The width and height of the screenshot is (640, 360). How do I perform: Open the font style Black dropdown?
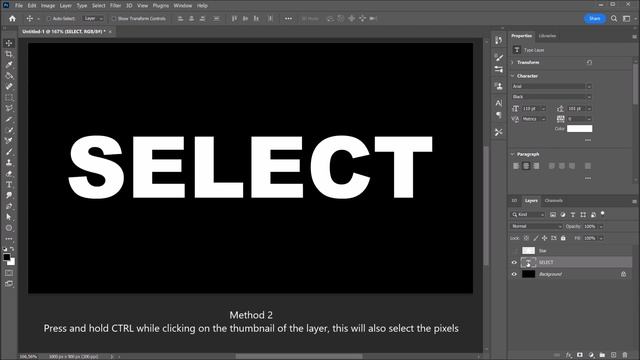(551, 97)
